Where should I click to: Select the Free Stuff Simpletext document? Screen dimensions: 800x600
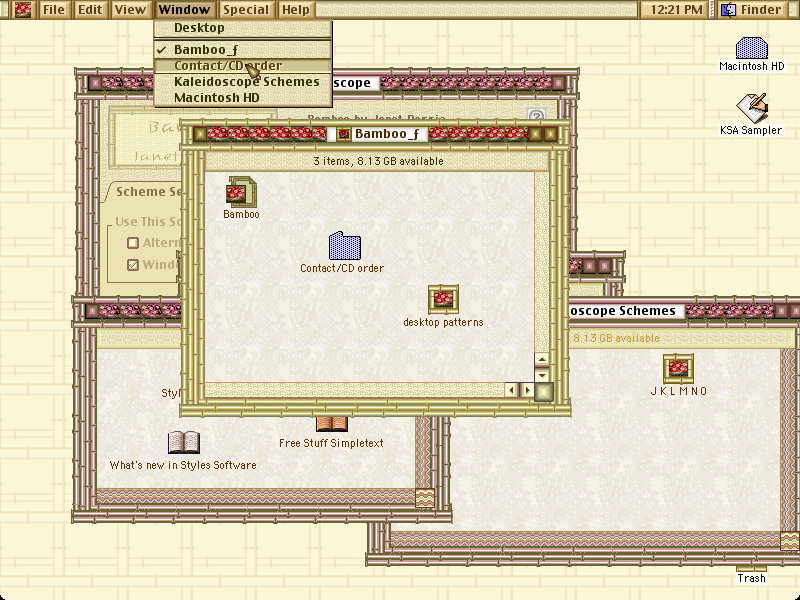click(x=332, y=423)
